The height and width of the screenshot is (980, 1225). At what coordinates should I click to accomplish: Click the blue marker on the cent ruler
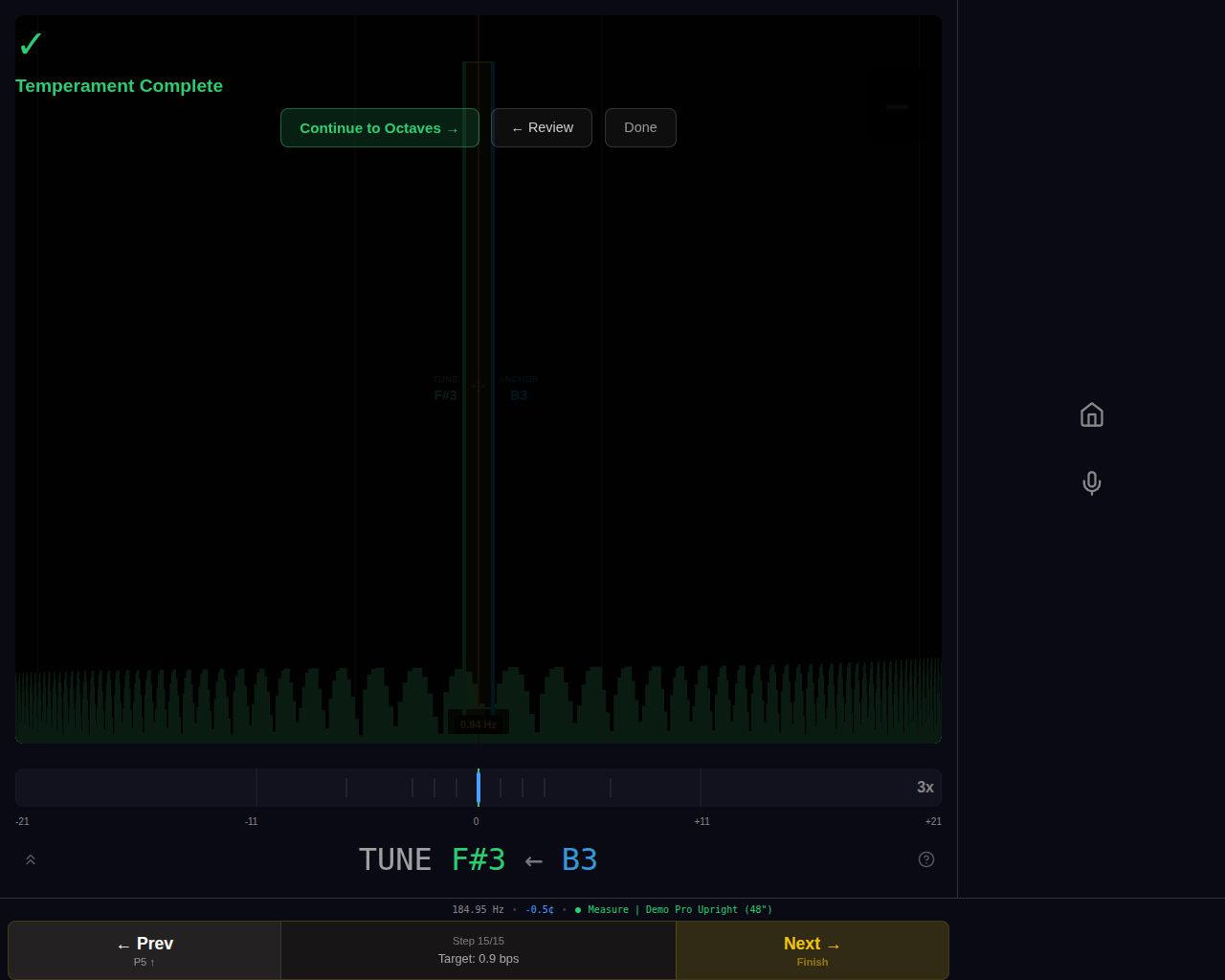479,787
